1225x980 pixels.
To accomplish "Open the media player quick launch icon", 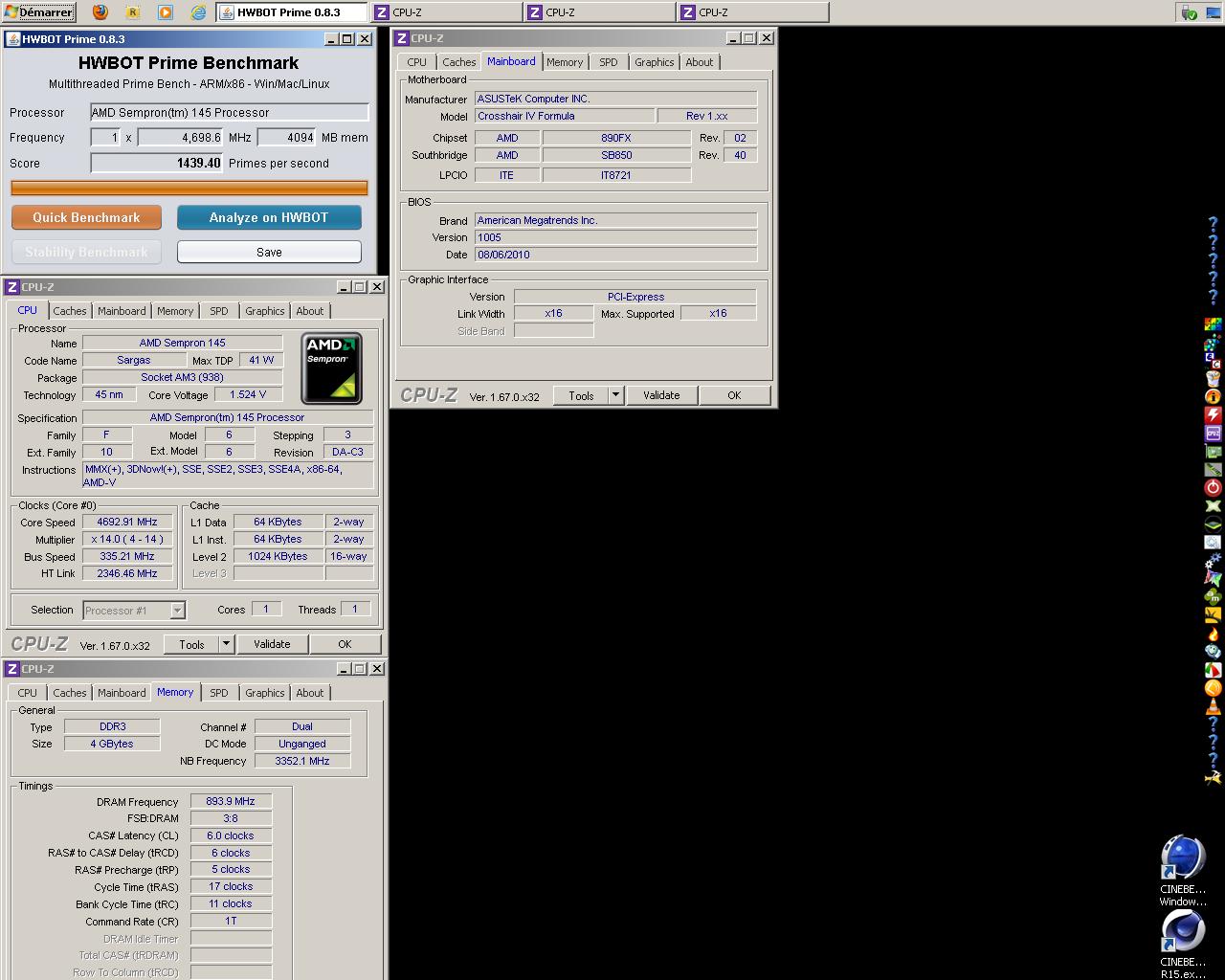I will pyautogui.click(x=166, y=12).
